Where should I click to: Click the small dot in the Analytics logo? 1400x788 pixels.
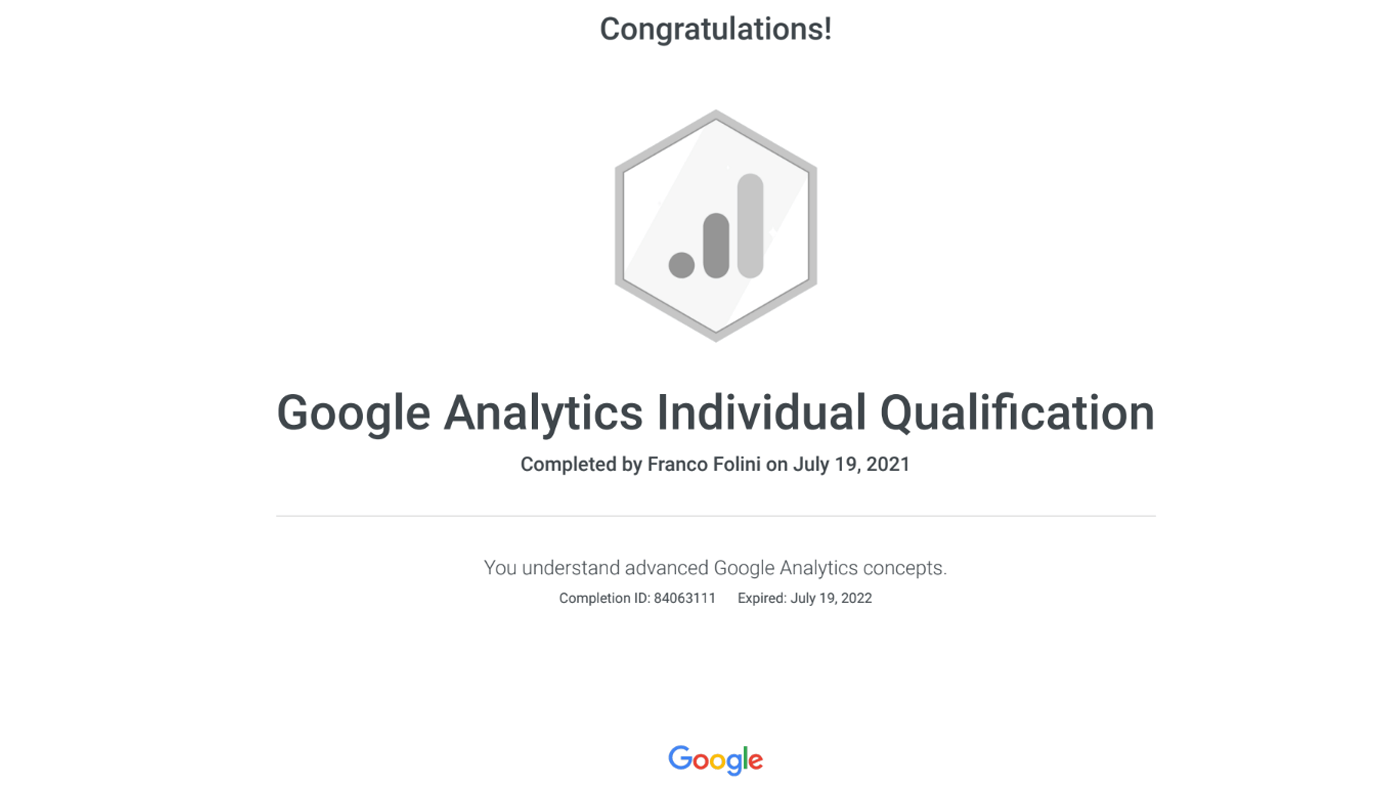(682, 264)
